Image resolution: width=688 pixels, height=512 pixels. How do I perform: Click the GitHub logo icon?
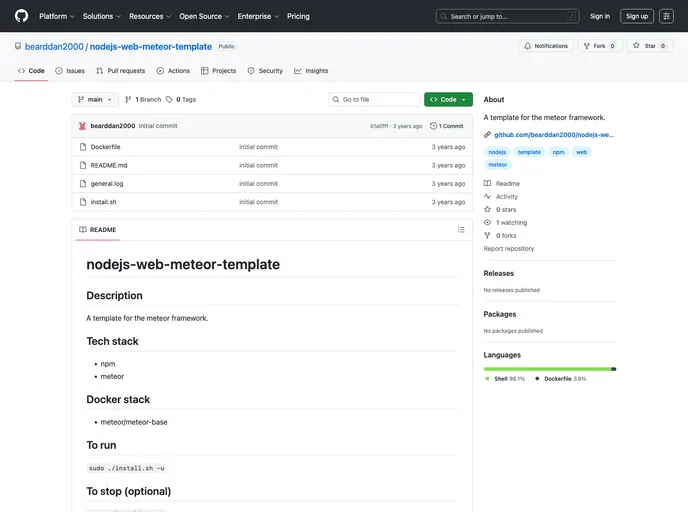pyautogui.click(x=21, y=16)
